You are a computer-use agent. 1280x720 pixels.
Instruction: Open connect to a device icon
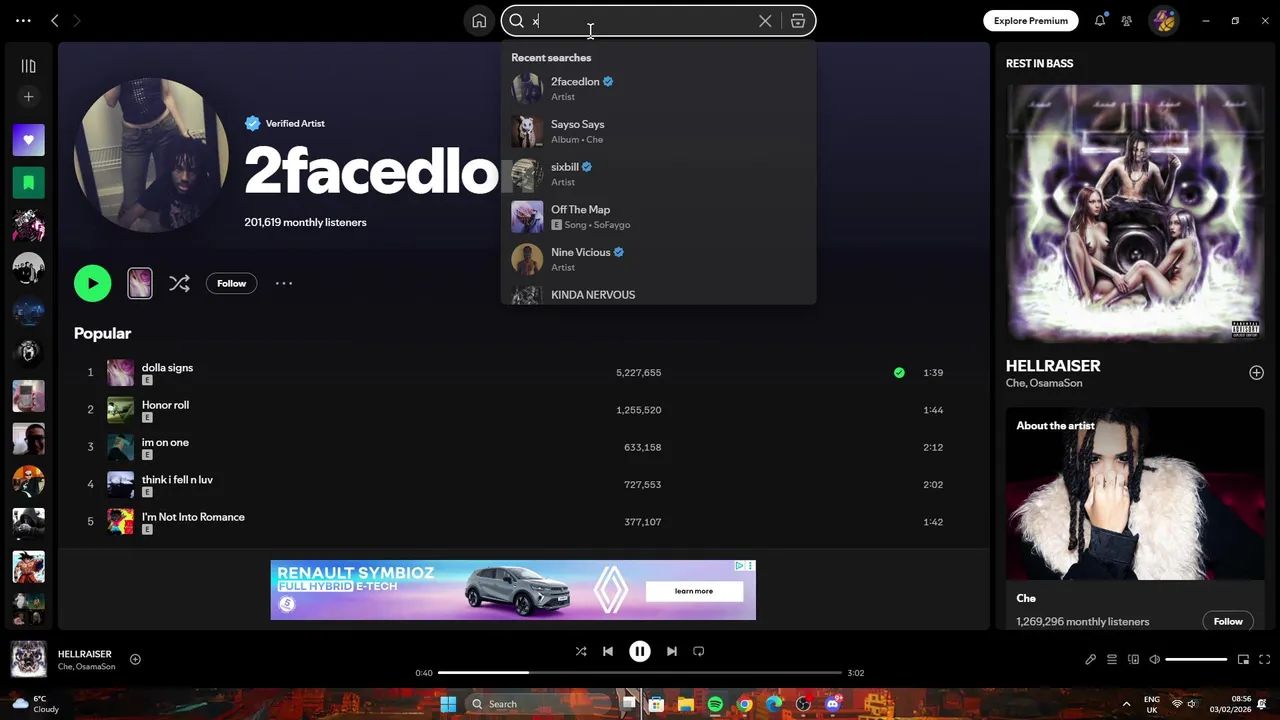click(1133, 659)
